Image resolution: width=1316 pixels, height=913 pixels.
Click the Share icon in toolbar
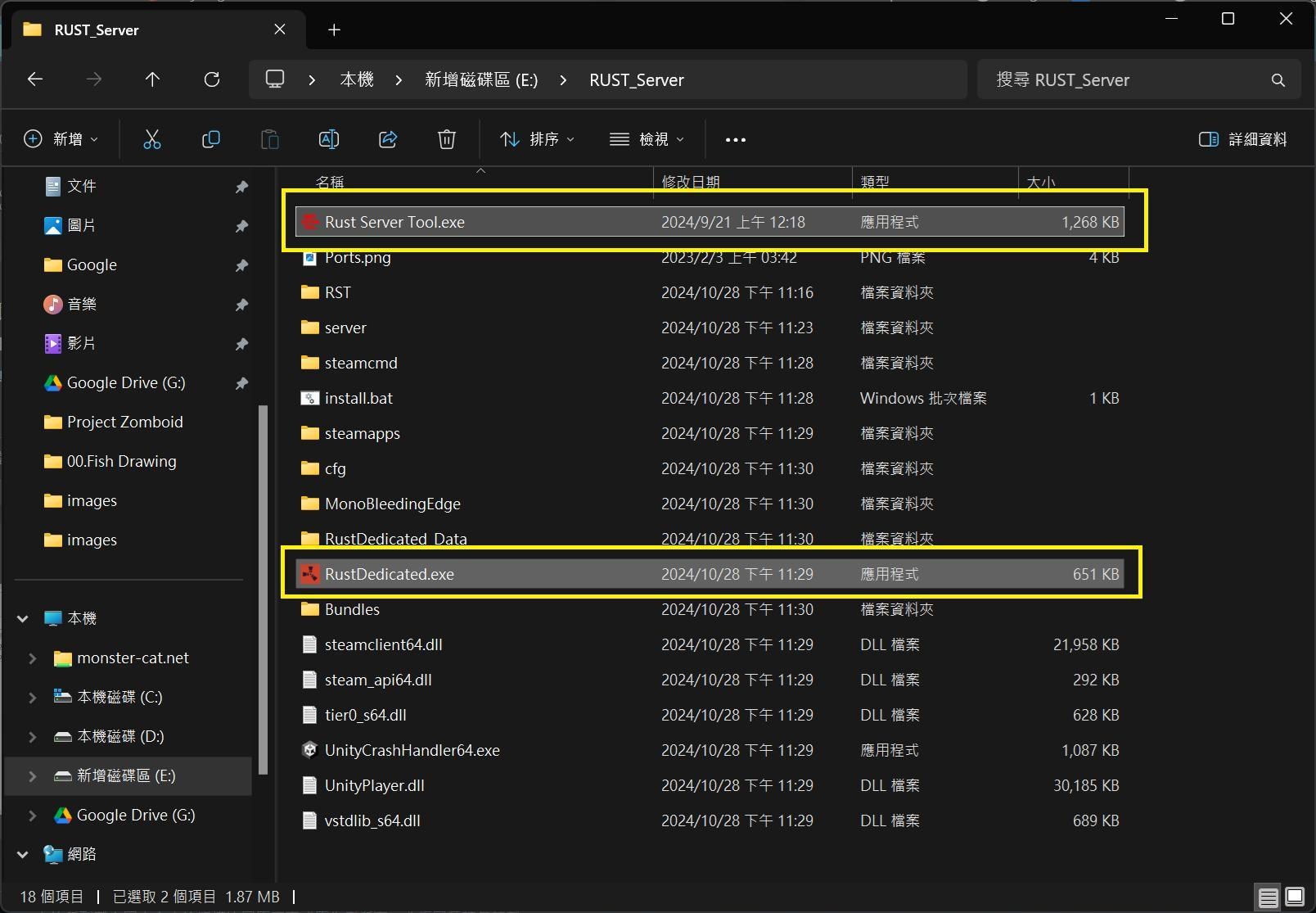[388, 139]
